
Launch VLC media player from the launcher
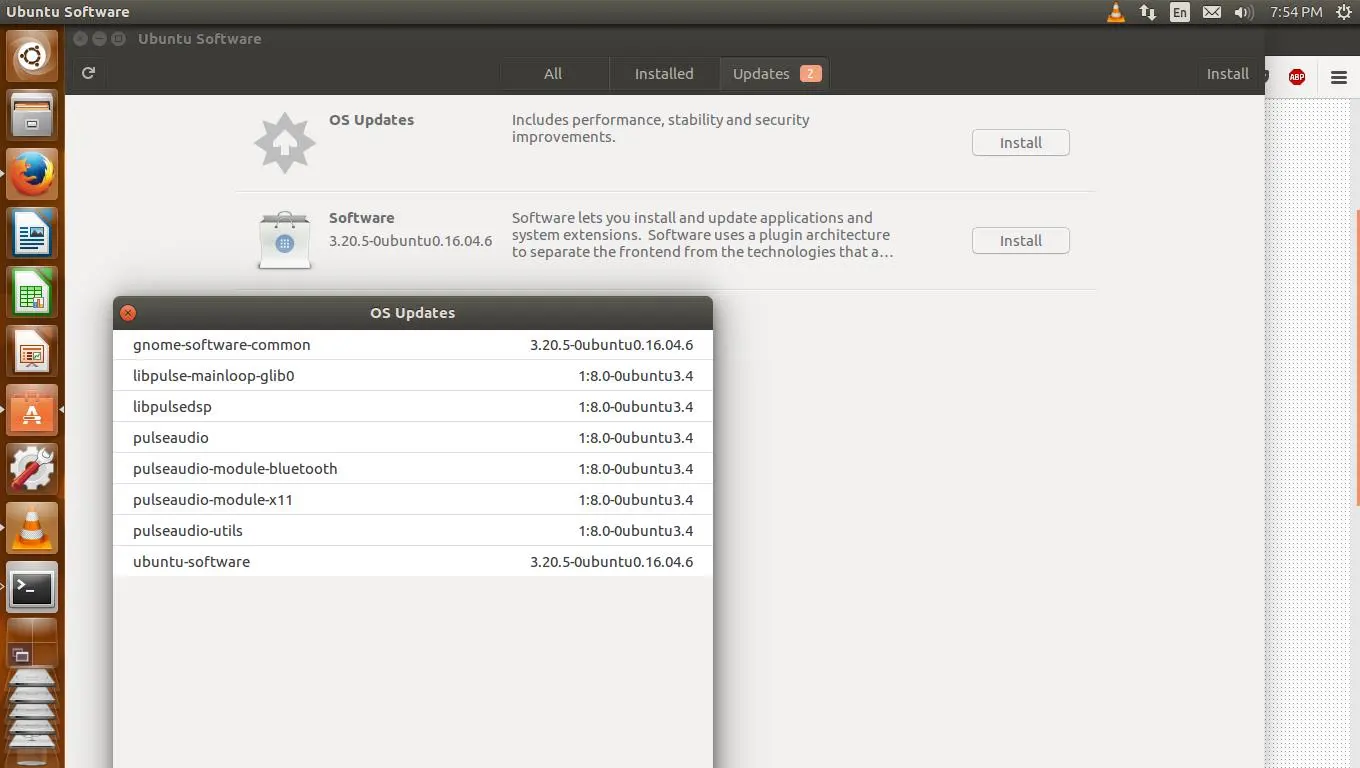(33, 528)
